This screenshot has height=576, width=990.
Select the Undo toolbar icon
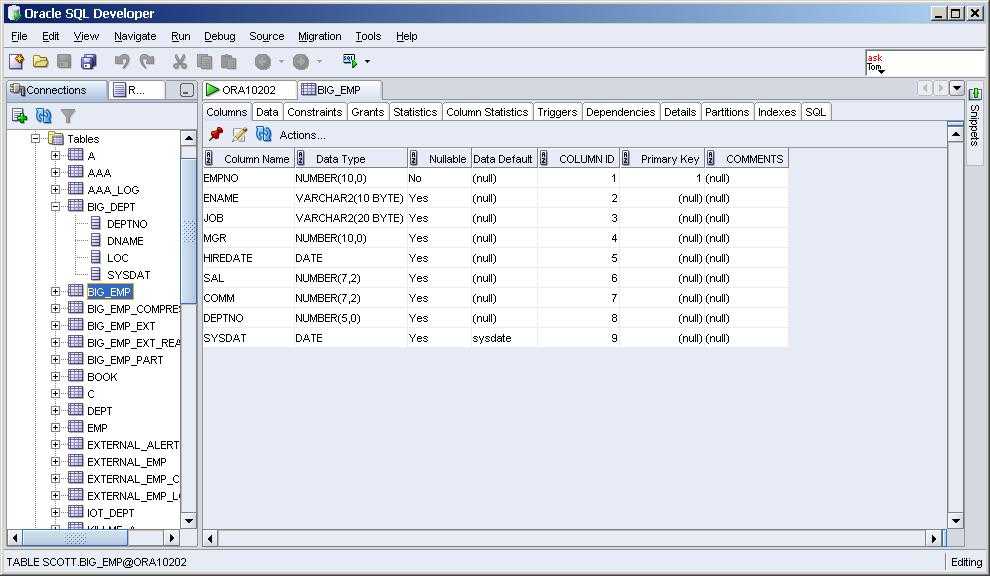[121, 62]
